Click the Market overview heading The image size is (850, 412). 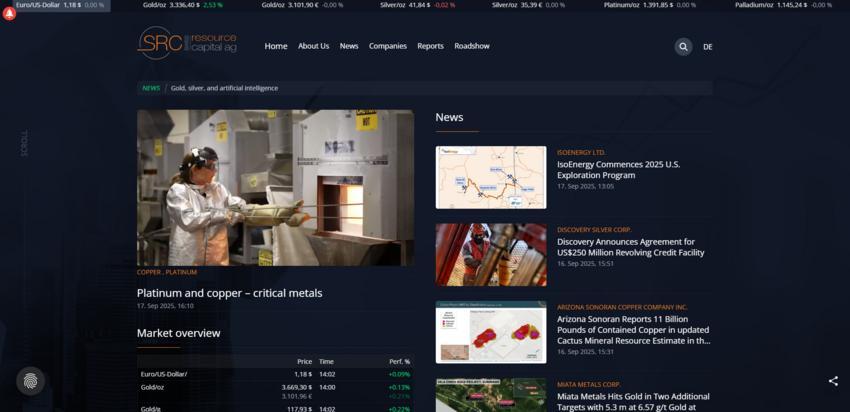click(x=178, y=333)
